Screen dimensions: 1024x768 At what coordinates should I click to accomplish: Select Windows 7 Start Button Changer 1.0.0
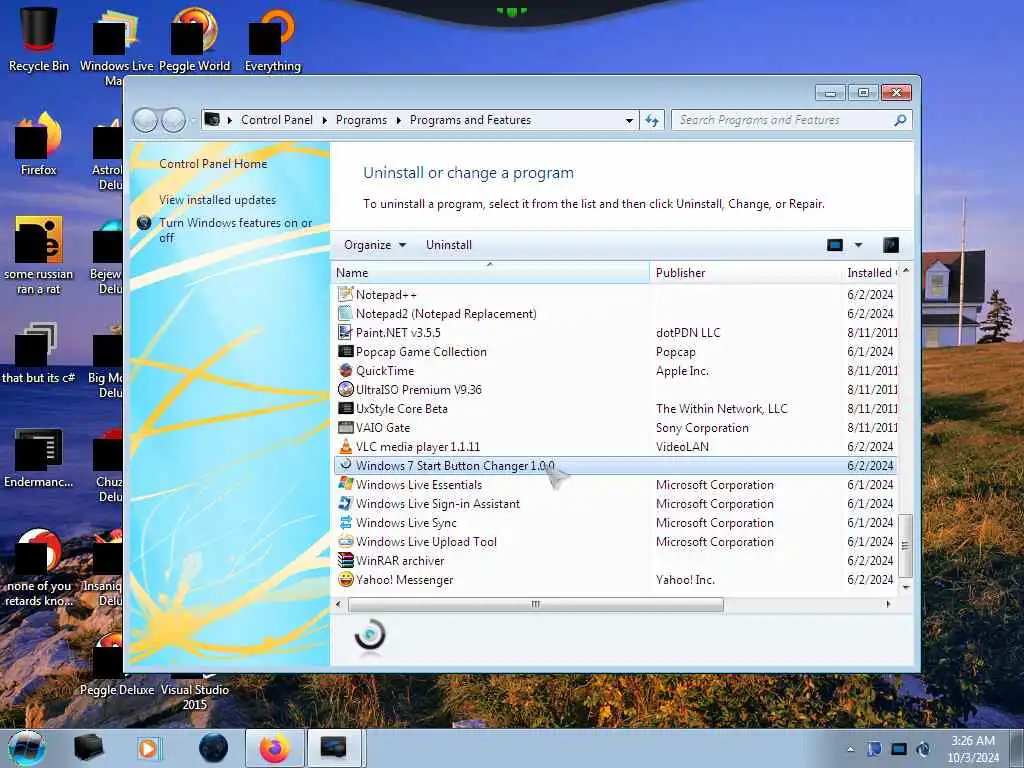tap(615, 466)
